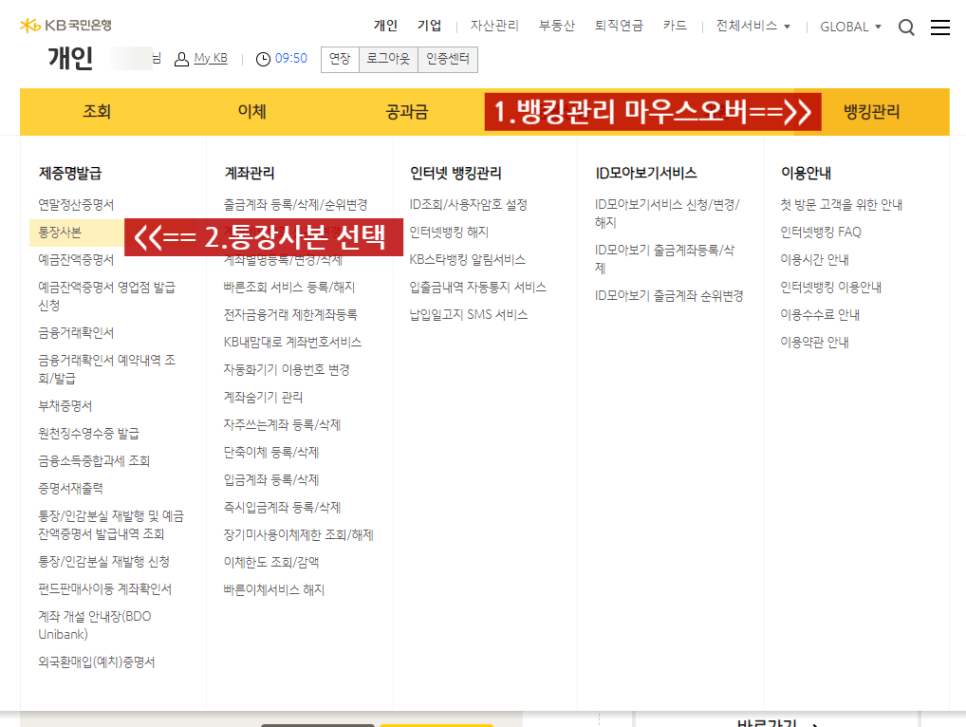Click 단축이체 등록/삭제 link

coord(271,452)
